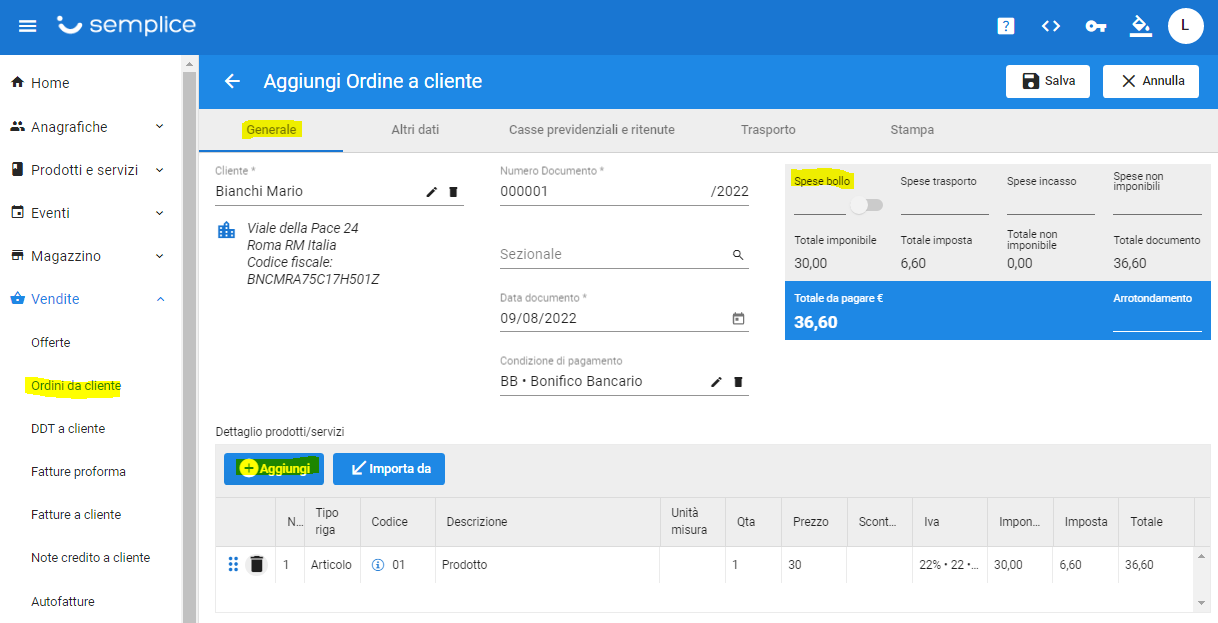Delete the Prodotto row with trash icon

pyautogui.click(x=257, y=565)
